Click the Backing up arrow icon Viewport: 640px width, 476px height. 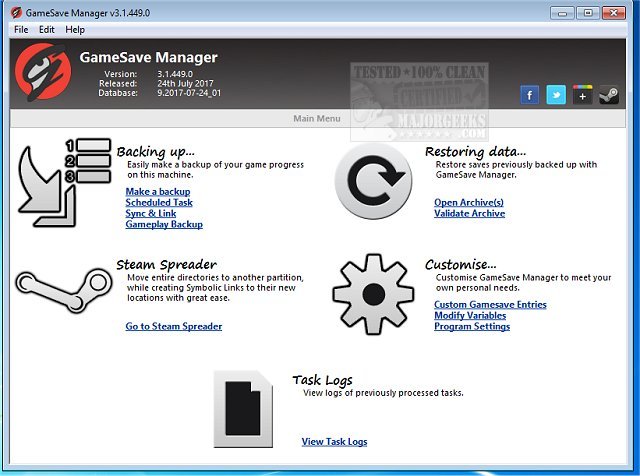[64, 182]
